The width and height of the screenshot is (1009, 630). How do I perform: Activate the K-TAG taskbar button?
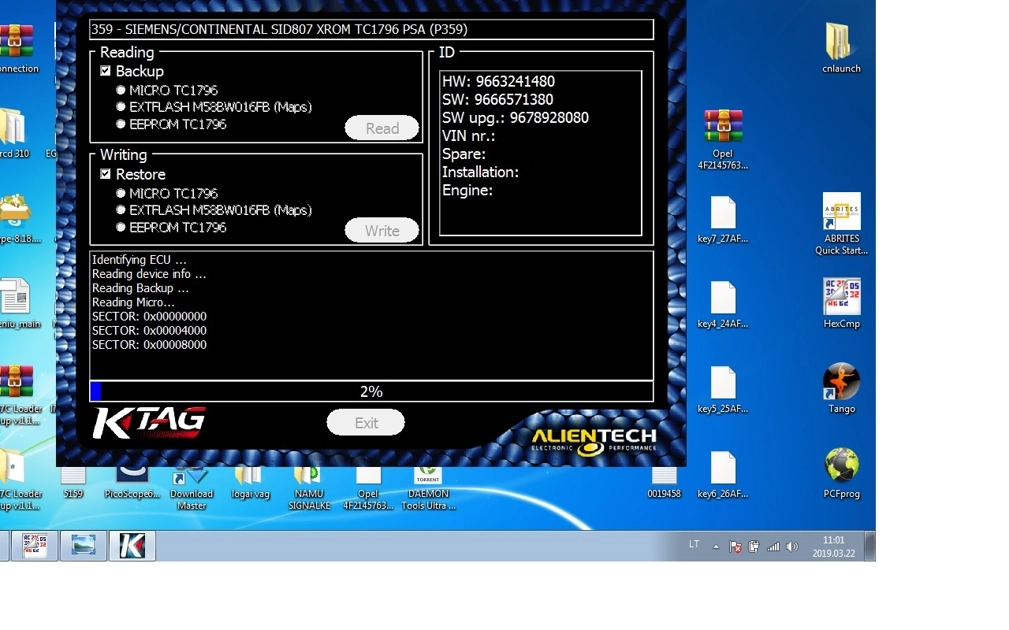[x=132, y=546]
